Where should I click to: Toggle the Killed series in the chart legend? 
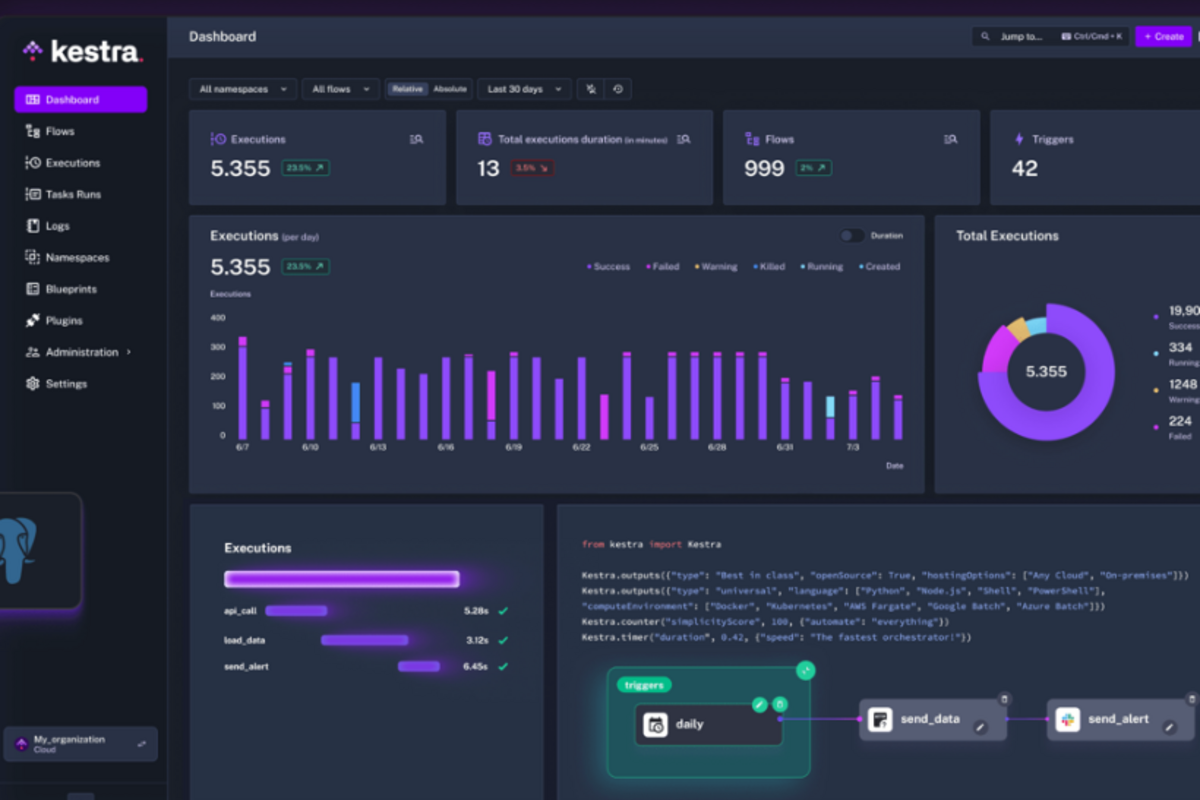coord(769,267)
